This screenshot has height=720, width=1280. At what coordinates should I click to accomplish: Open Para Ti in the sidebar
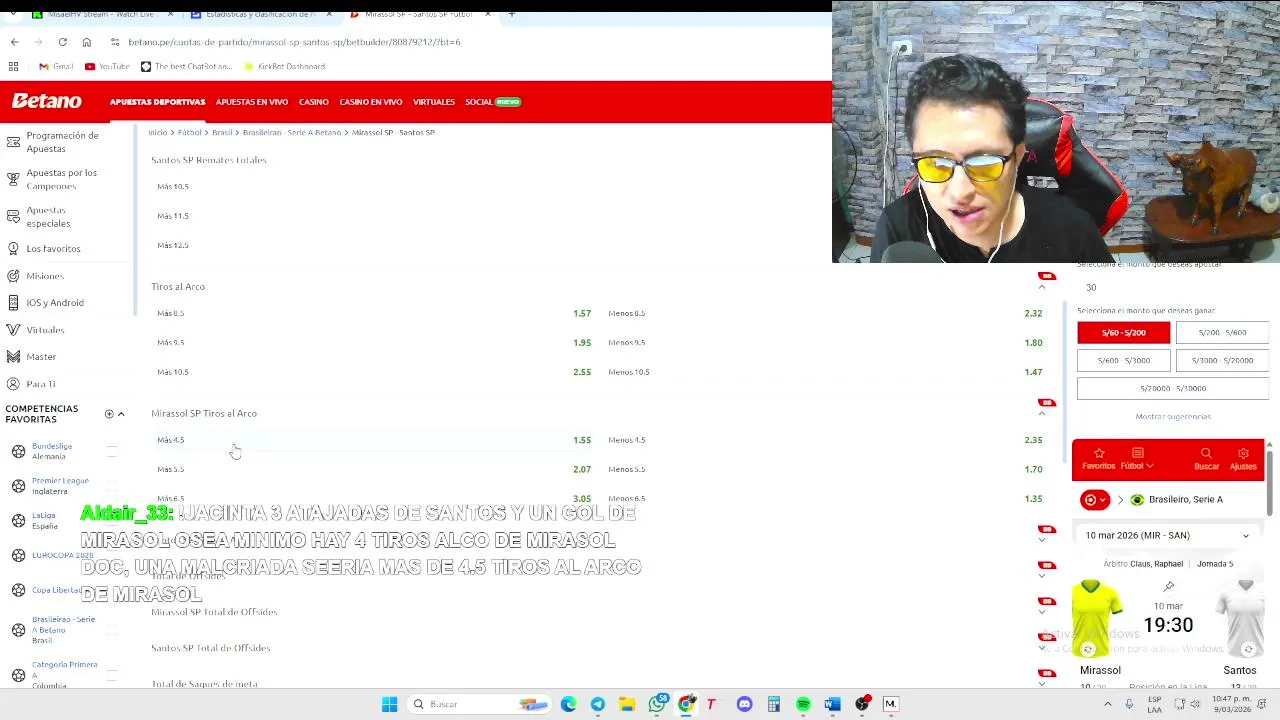[x=40, y=384]
